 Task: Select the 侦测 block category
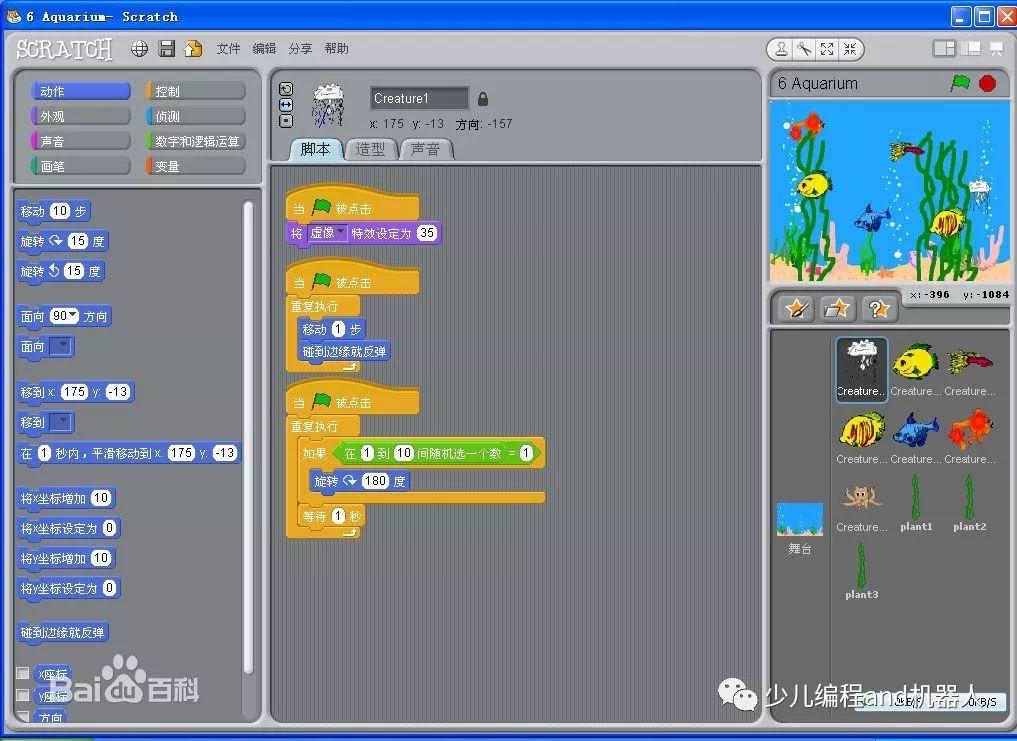tap(195, 116)
